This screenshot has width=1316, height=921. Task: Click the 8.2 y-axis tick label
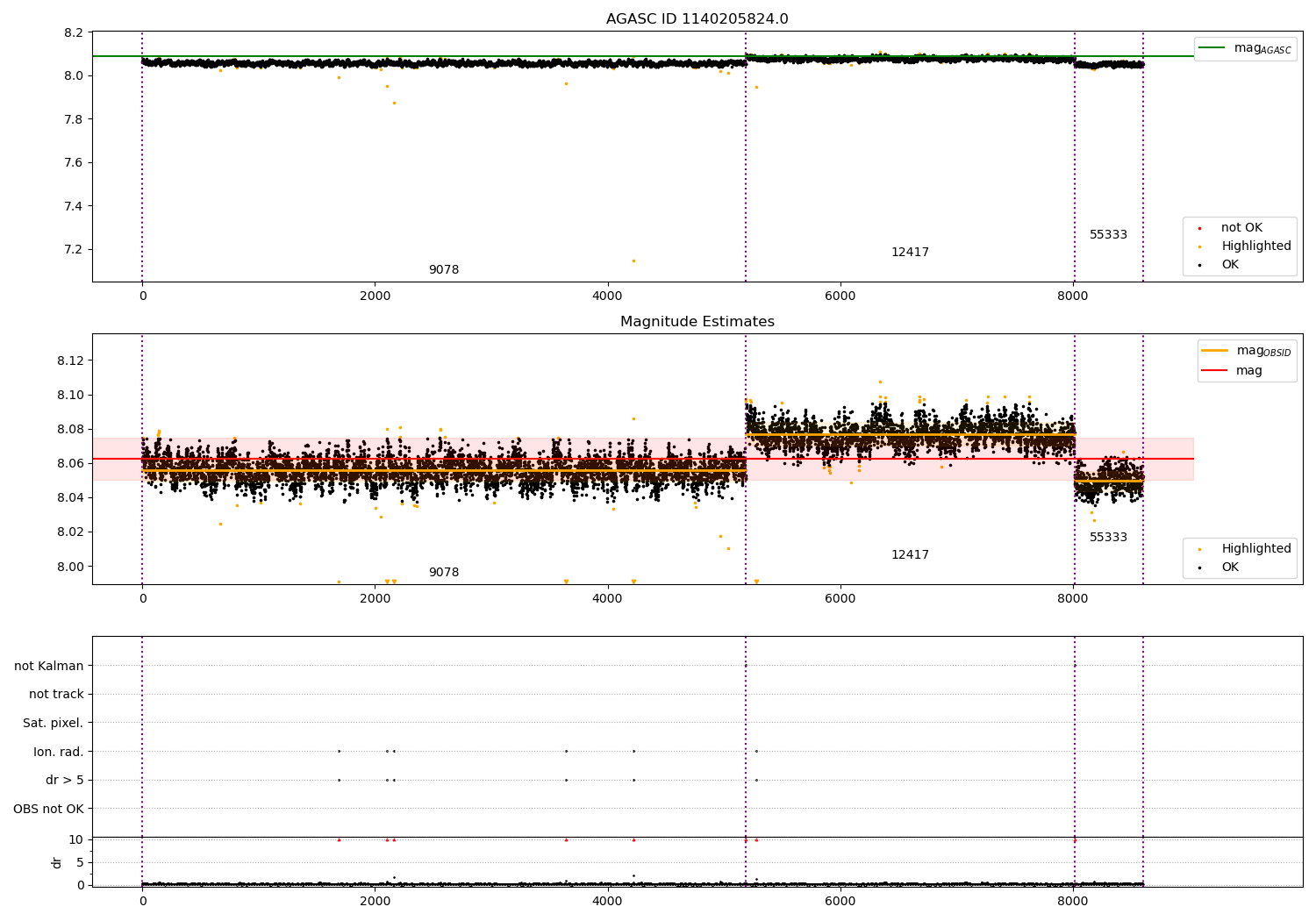point(75,33)
